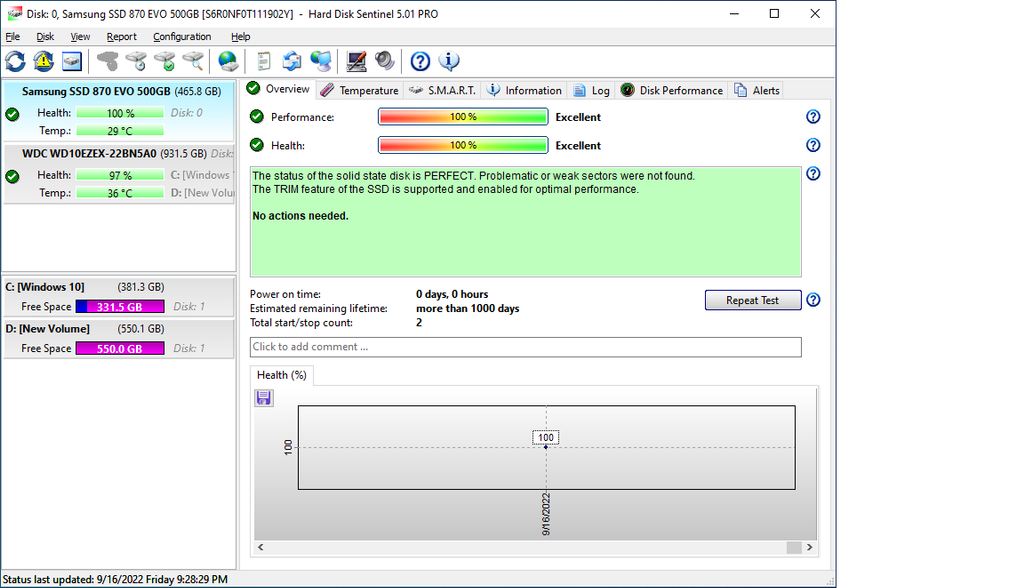Select the Health (%) graph tab
Viewport: 1024px width, 588px height.
click(281, 375)
